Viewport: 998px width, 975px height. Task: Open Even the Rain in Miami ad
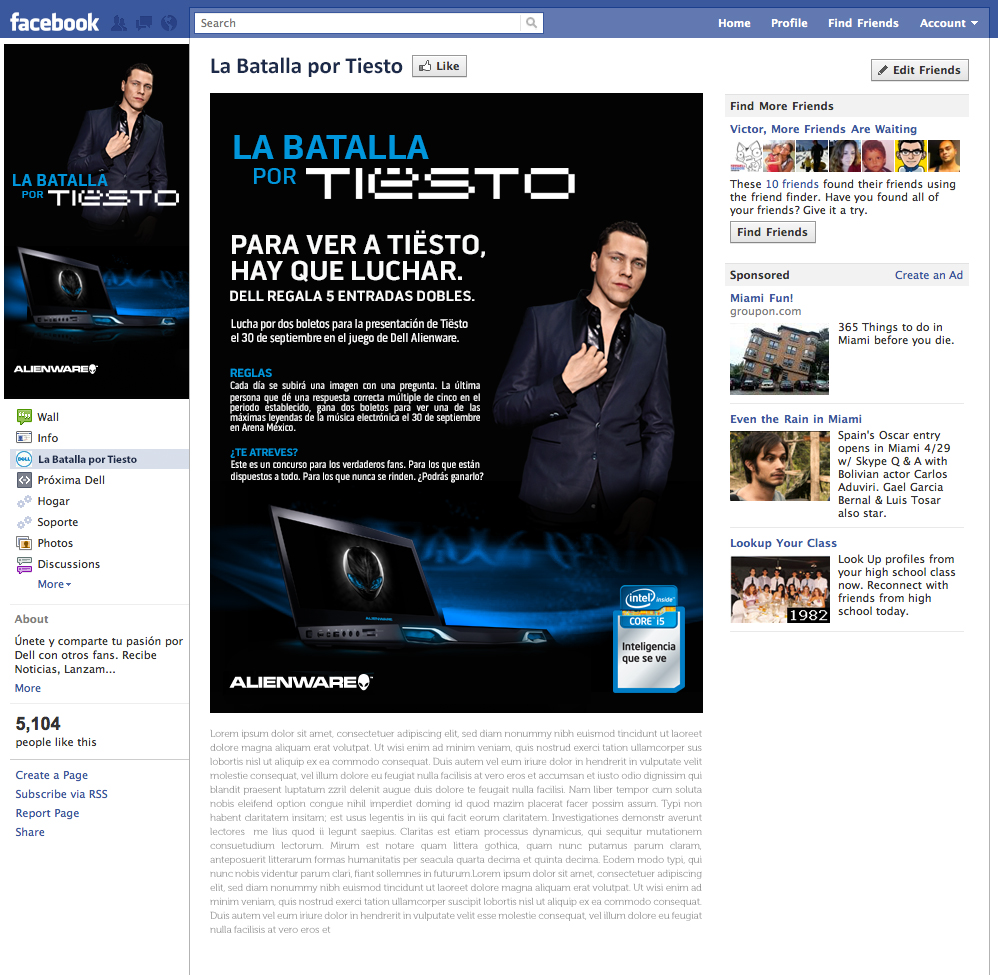pos(796,419)
